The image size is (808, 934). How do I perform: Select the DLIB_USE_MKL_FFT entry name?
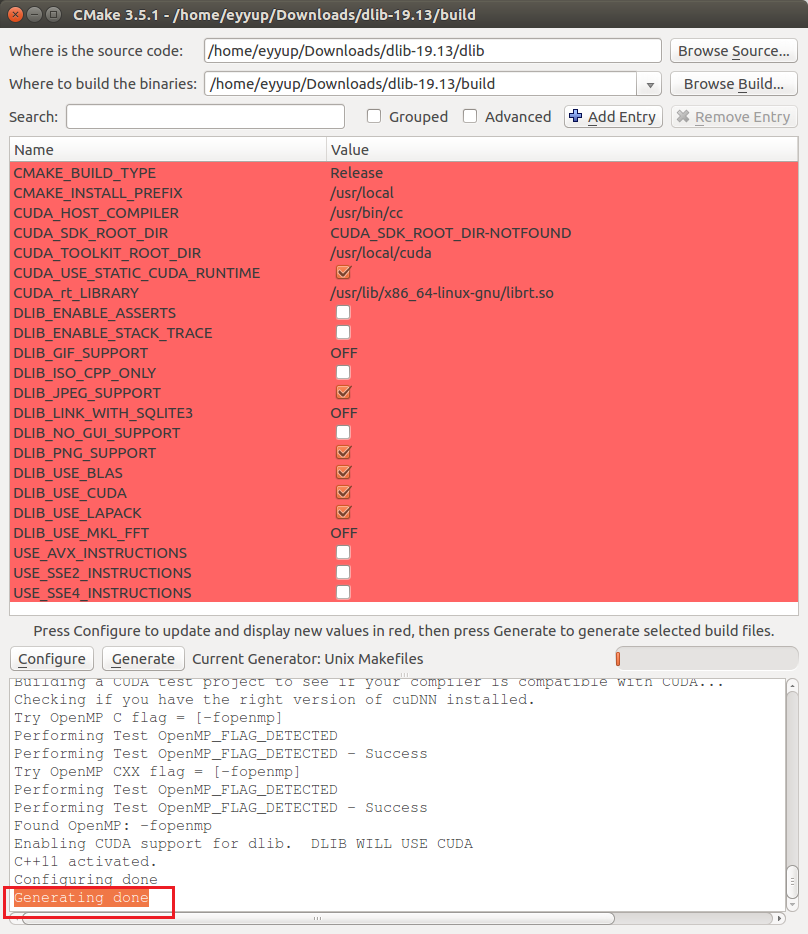[81, 533]
